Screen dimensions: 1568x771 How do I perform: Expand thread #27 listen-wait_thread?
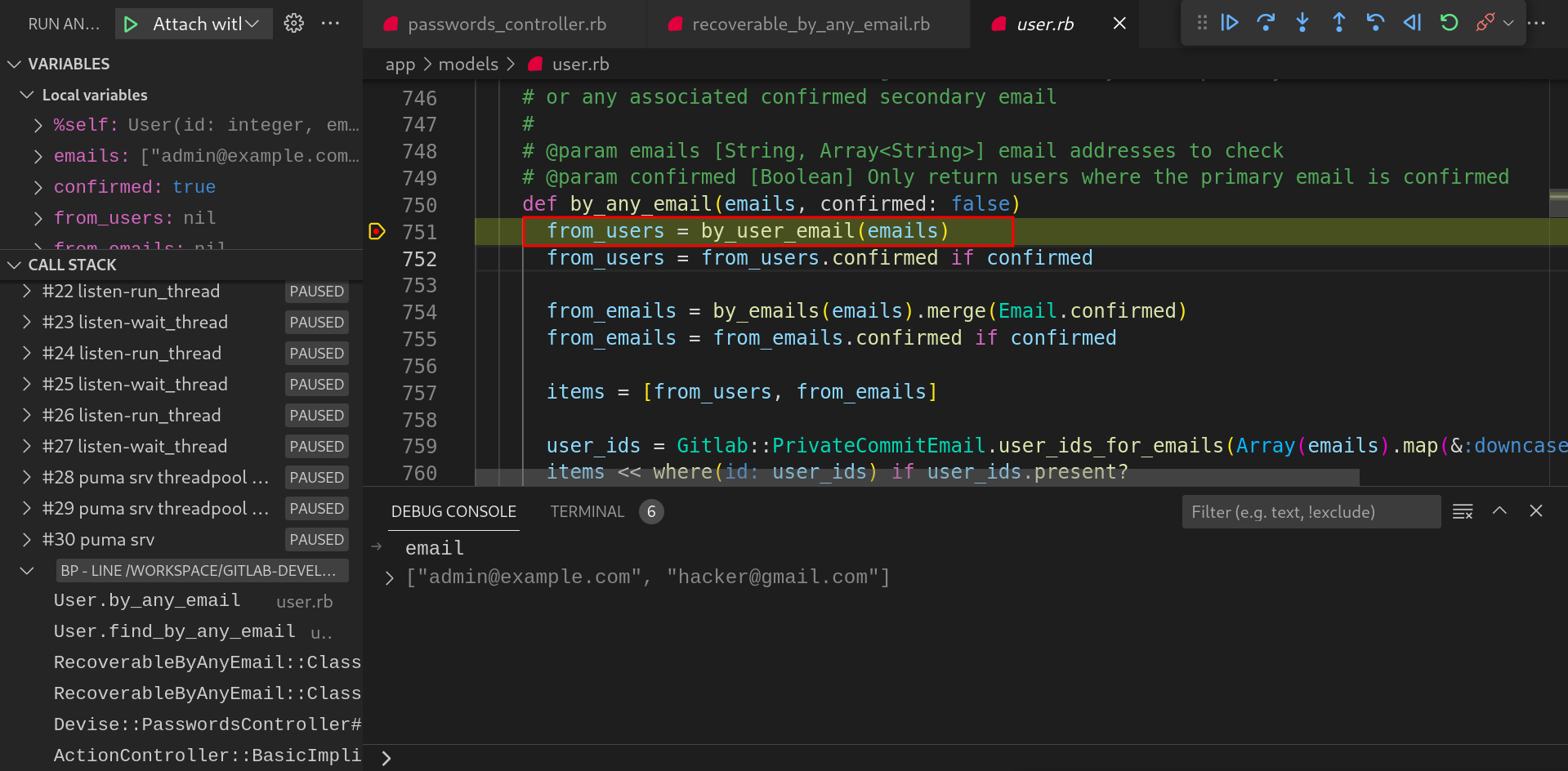click(27, 447)
